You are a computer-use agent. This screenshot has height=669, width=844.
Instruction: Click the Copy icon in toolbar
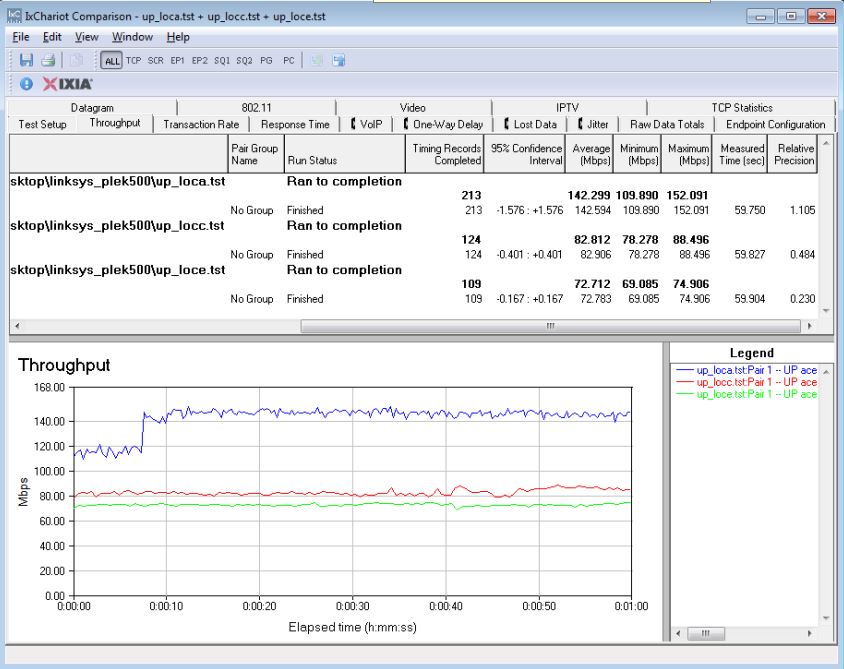tap(76, 60)
